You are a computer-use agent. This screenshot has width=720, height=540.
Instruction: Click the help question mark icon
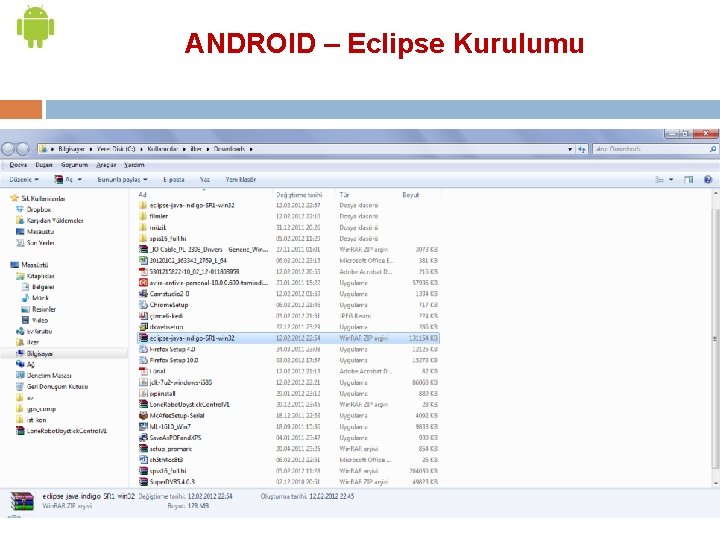tap(708, 180)
